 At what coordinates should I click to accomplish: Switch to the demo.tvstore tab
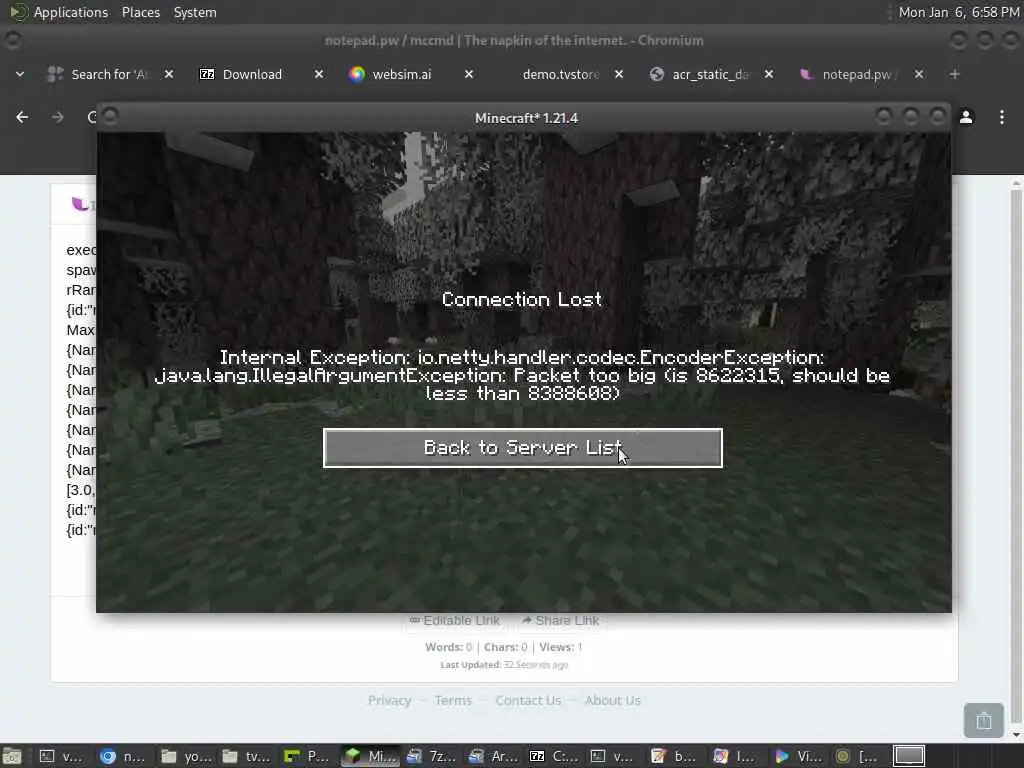pos(560,74)
